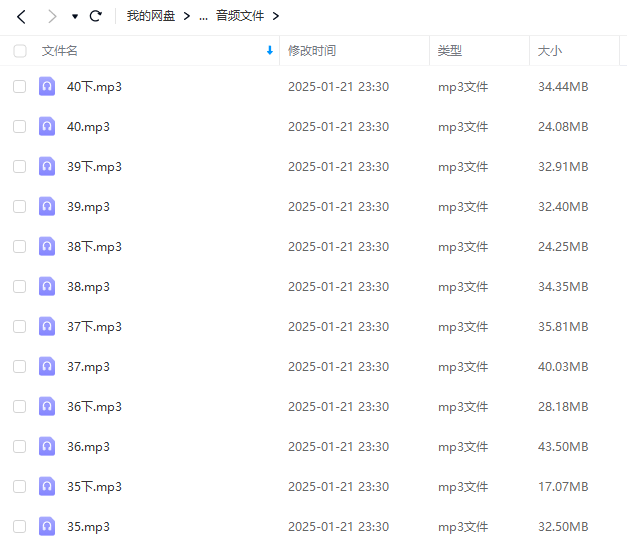
Task: Click audio icon of 36下.mp3
Action: point(47,406)
